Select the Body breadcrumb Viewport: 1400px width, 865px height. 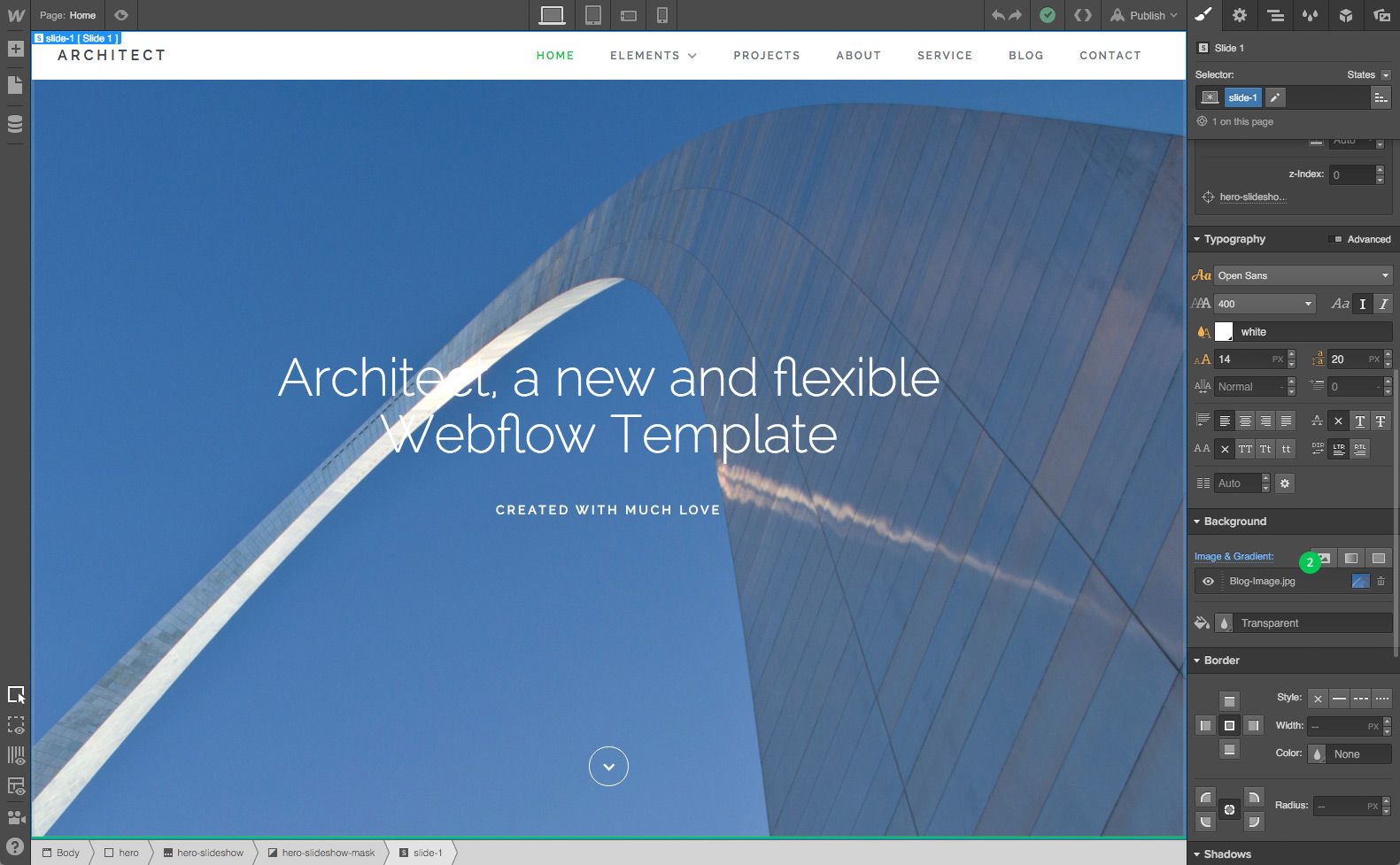[x=61, y=853]
